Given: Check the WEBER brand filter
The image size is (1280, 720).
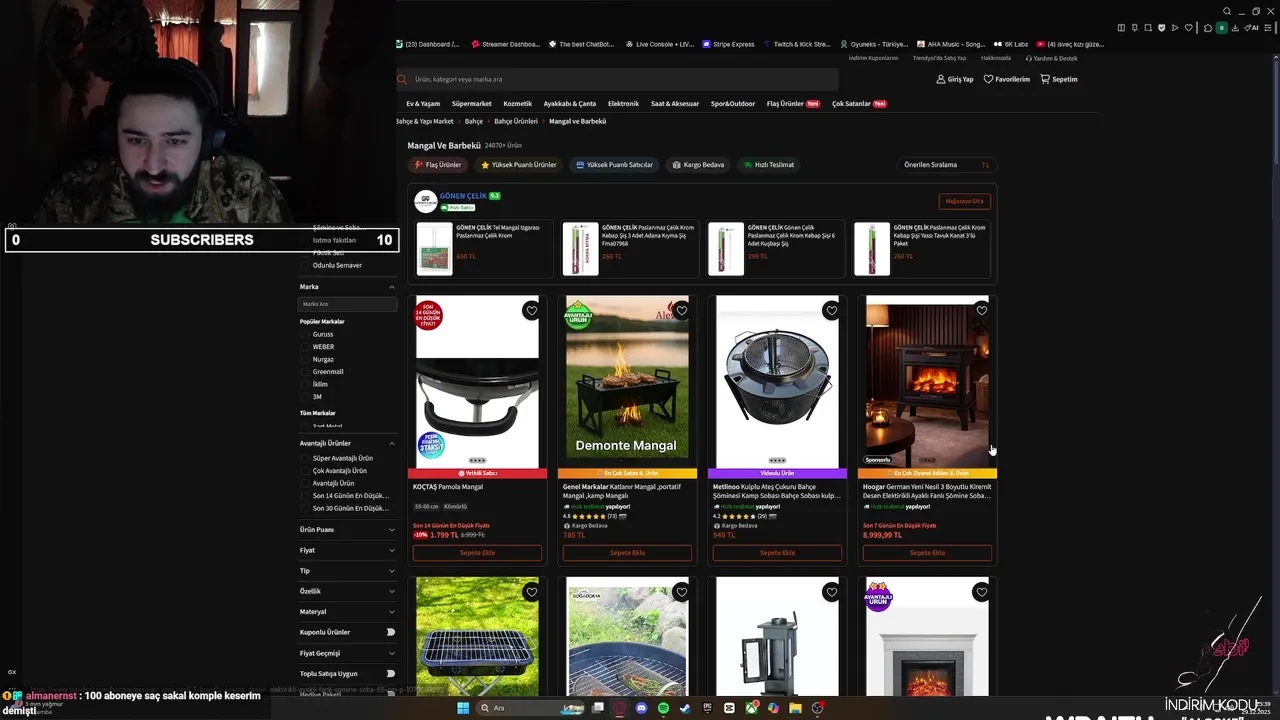Looking at the screenshot, I should [305, 347].
